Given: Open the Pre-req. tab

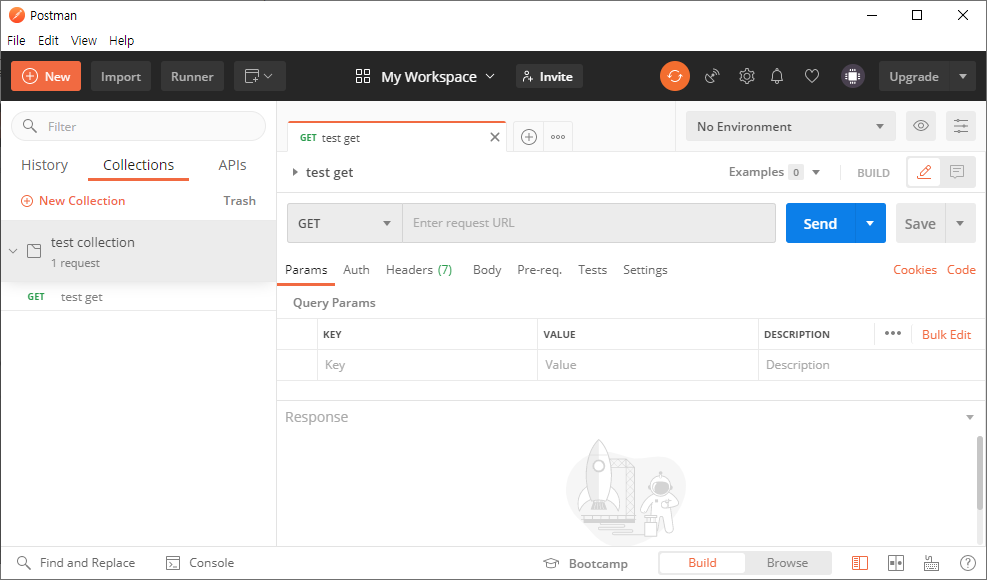Looking at the screenshot, I should [x=539, y=270].
